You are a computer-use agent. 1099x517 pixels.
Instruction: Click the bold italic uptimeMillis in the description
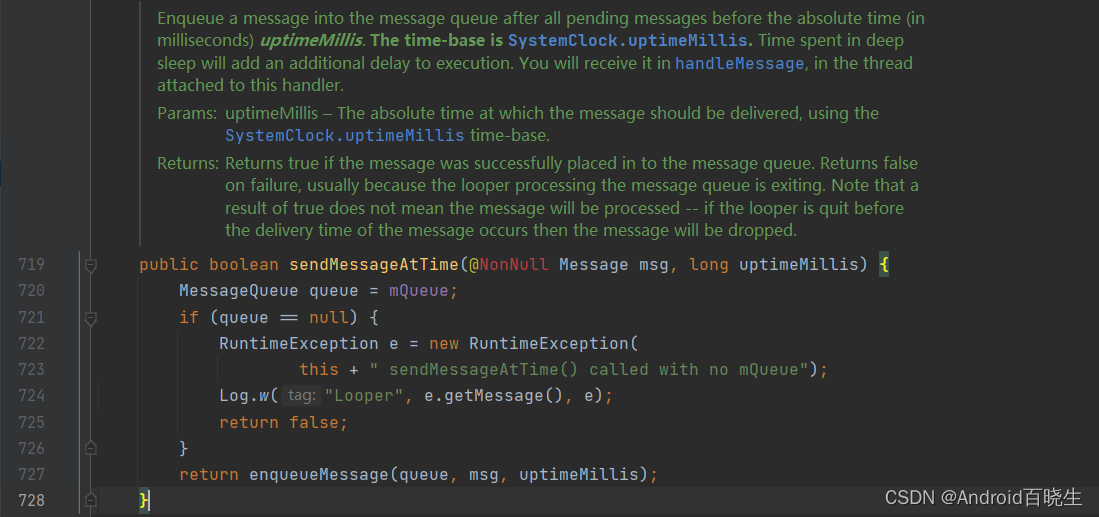pyautogui.click(x=311, y=41)
